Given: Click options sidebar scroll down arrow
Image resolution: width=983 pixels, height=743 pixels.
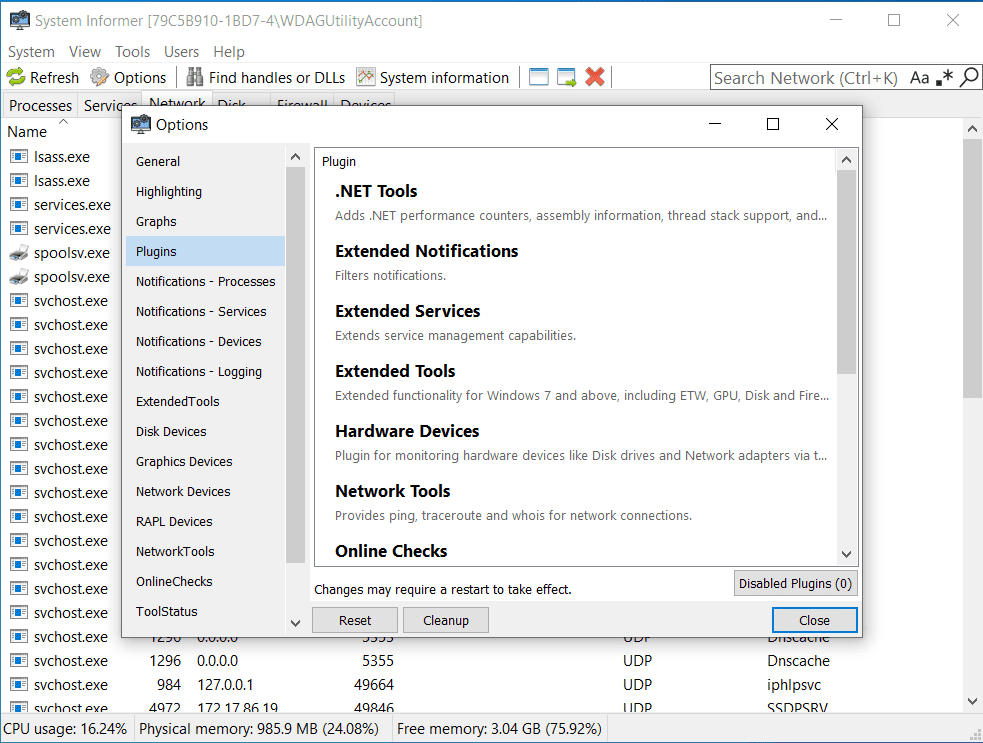Looking at the screenshot, I should (295, 623).
